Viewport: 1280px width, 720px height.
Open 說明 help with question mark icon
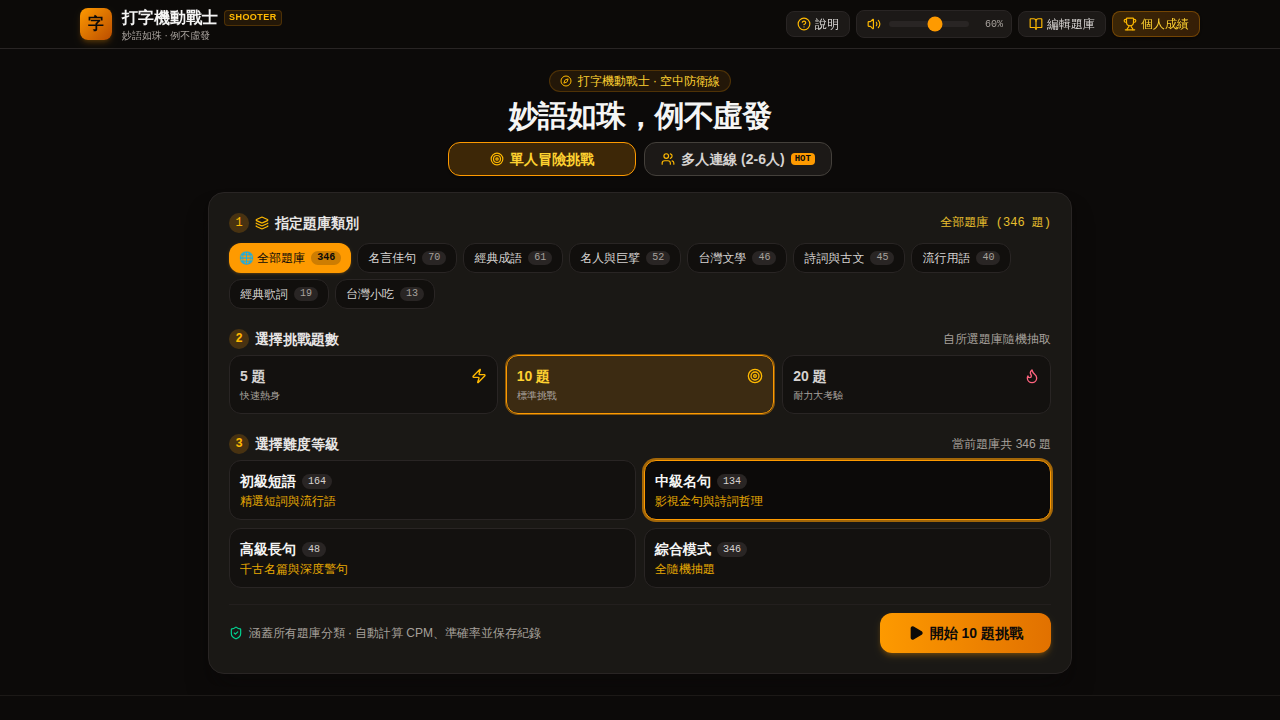818,24
